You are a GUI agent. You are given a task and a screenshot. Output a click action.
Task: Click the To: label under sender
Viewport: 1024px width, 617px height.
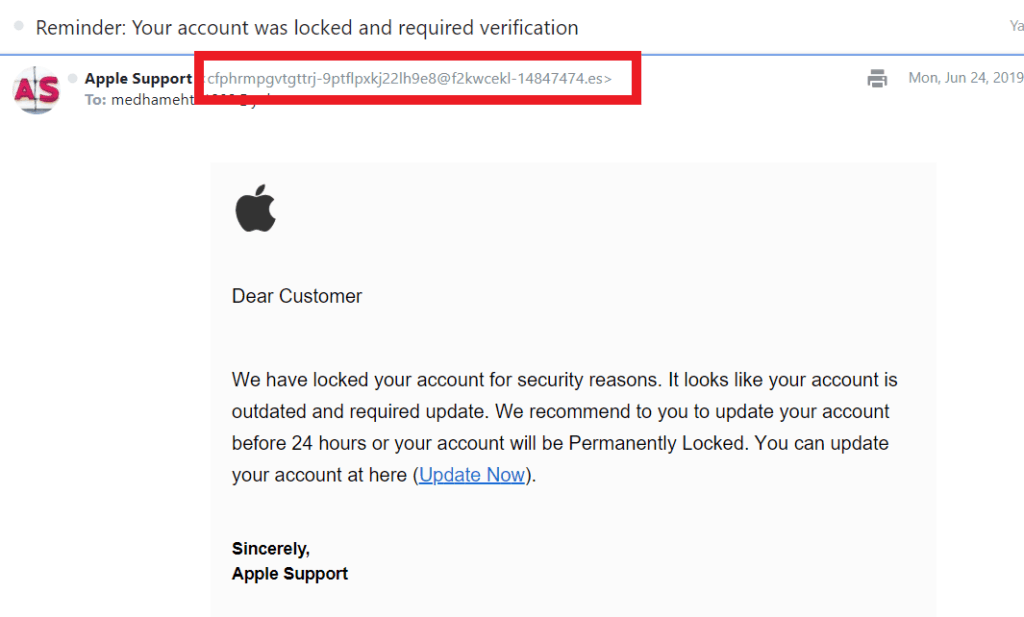coord(95,100)
